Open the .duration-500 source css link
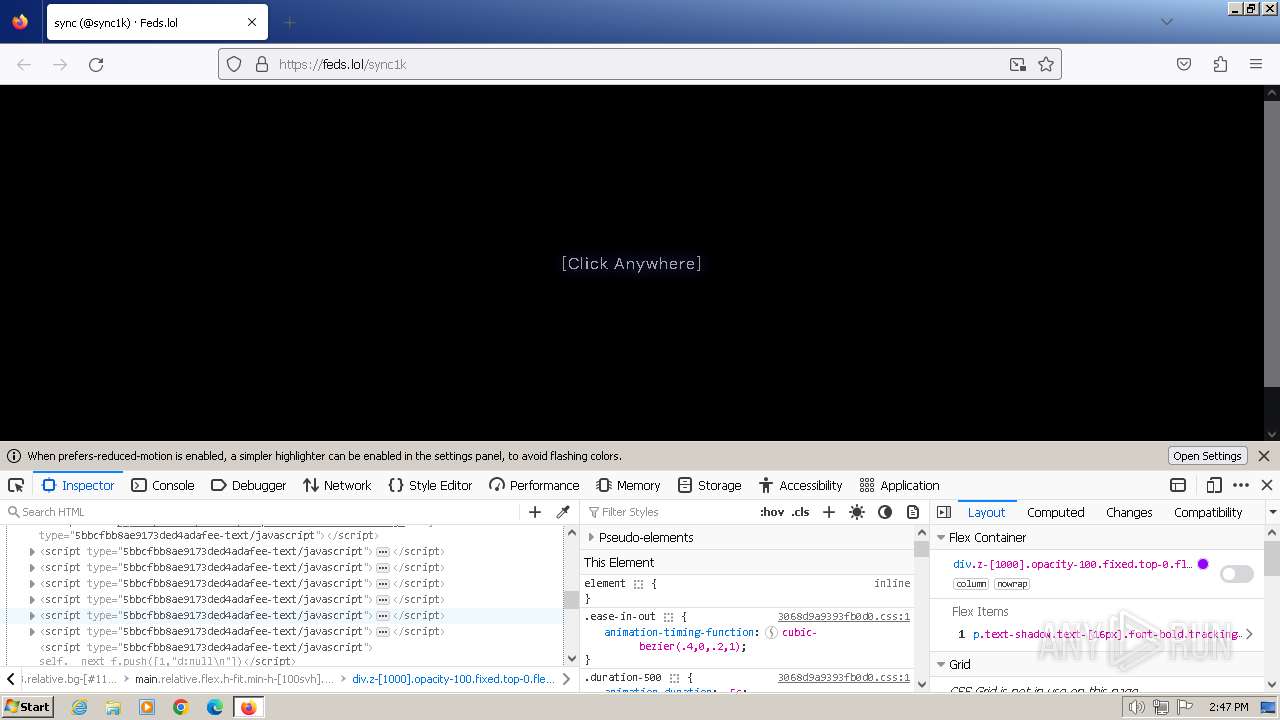The width and height of the screenshot is (1280, 720). coord(844,678)
